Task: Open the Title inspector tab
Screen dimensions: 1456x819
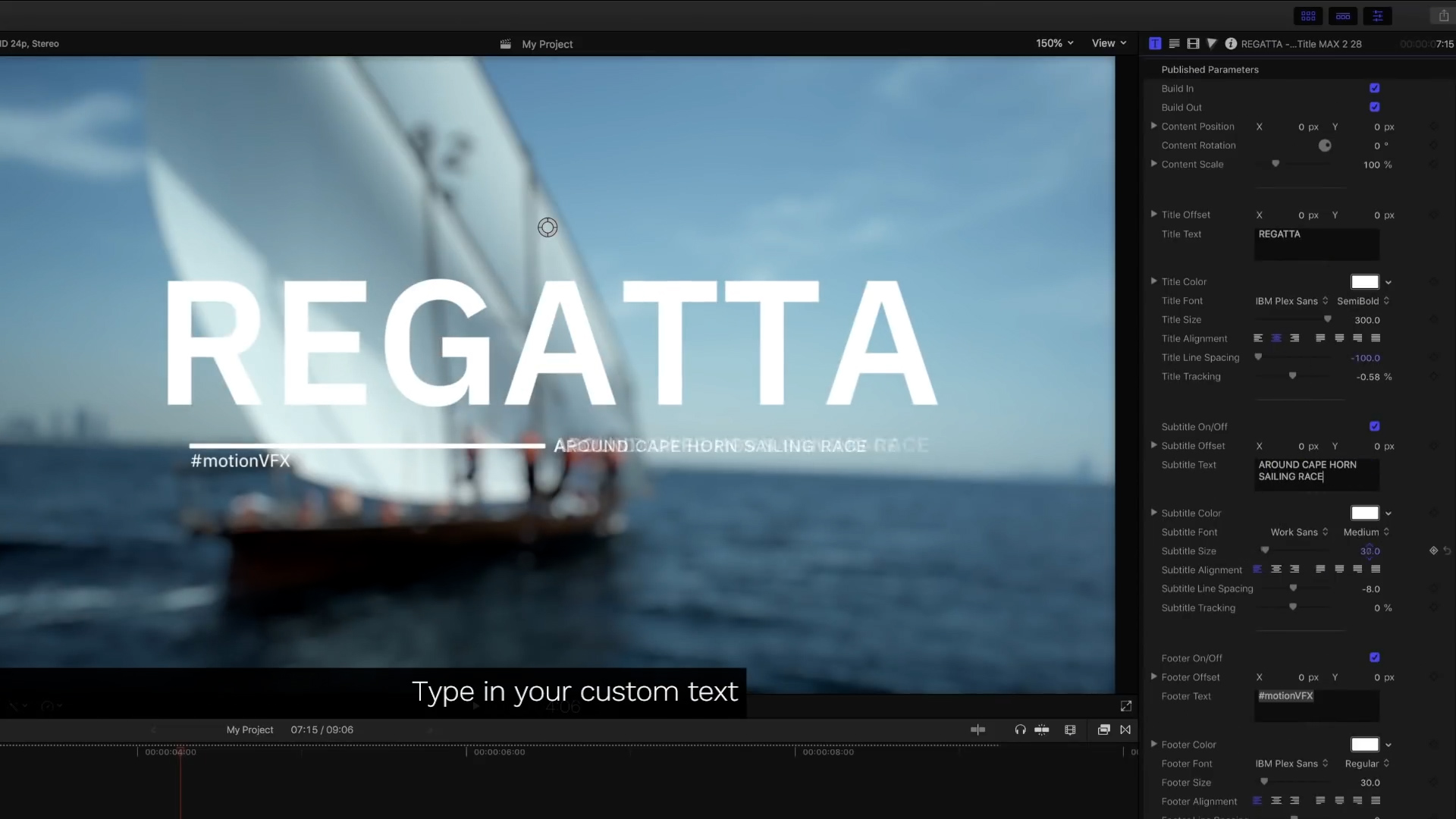Action: [1155, 44]
